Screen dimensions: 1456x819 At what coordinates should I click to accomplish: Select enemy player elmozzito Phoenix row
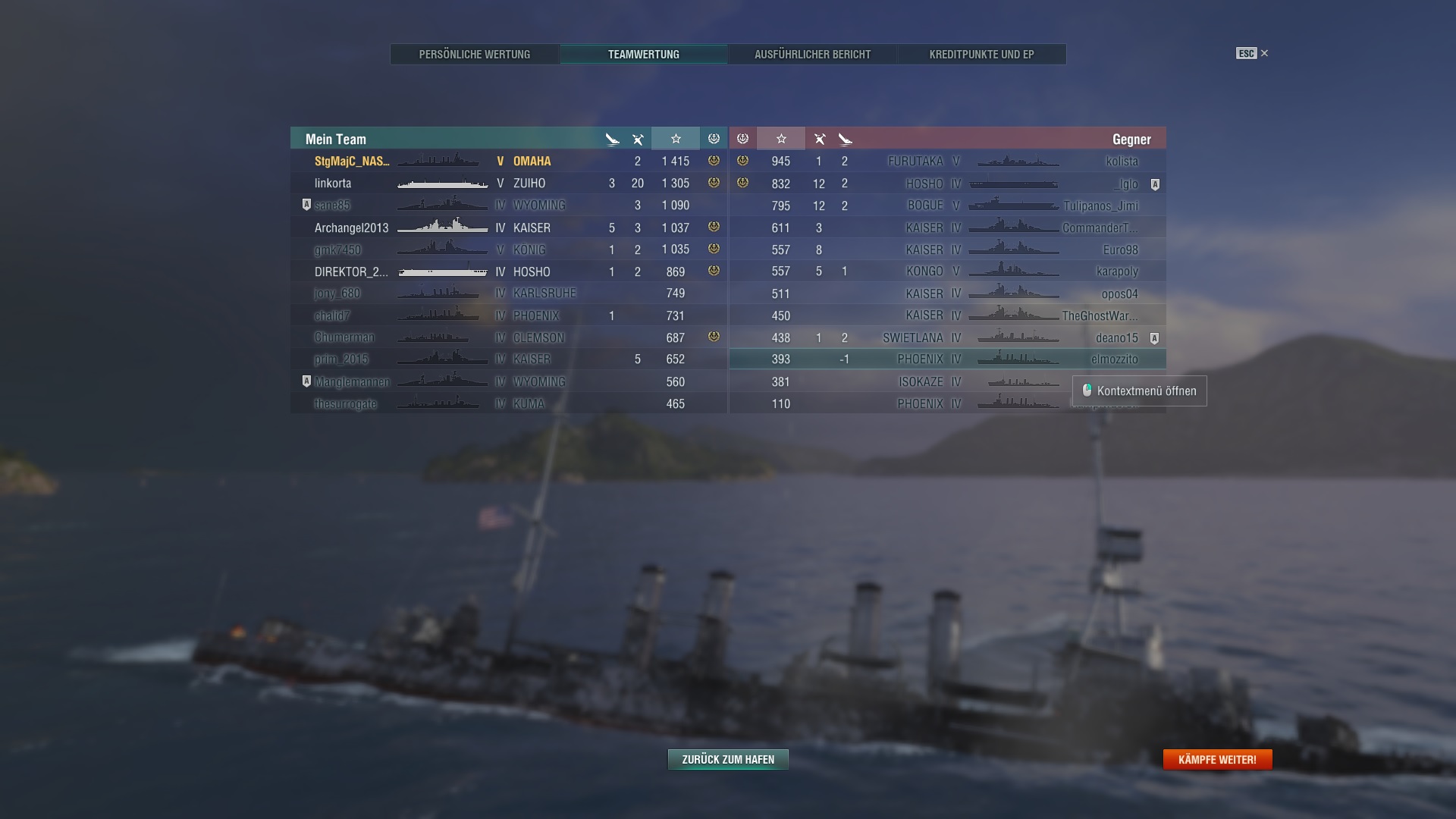[x=947, y=359]
